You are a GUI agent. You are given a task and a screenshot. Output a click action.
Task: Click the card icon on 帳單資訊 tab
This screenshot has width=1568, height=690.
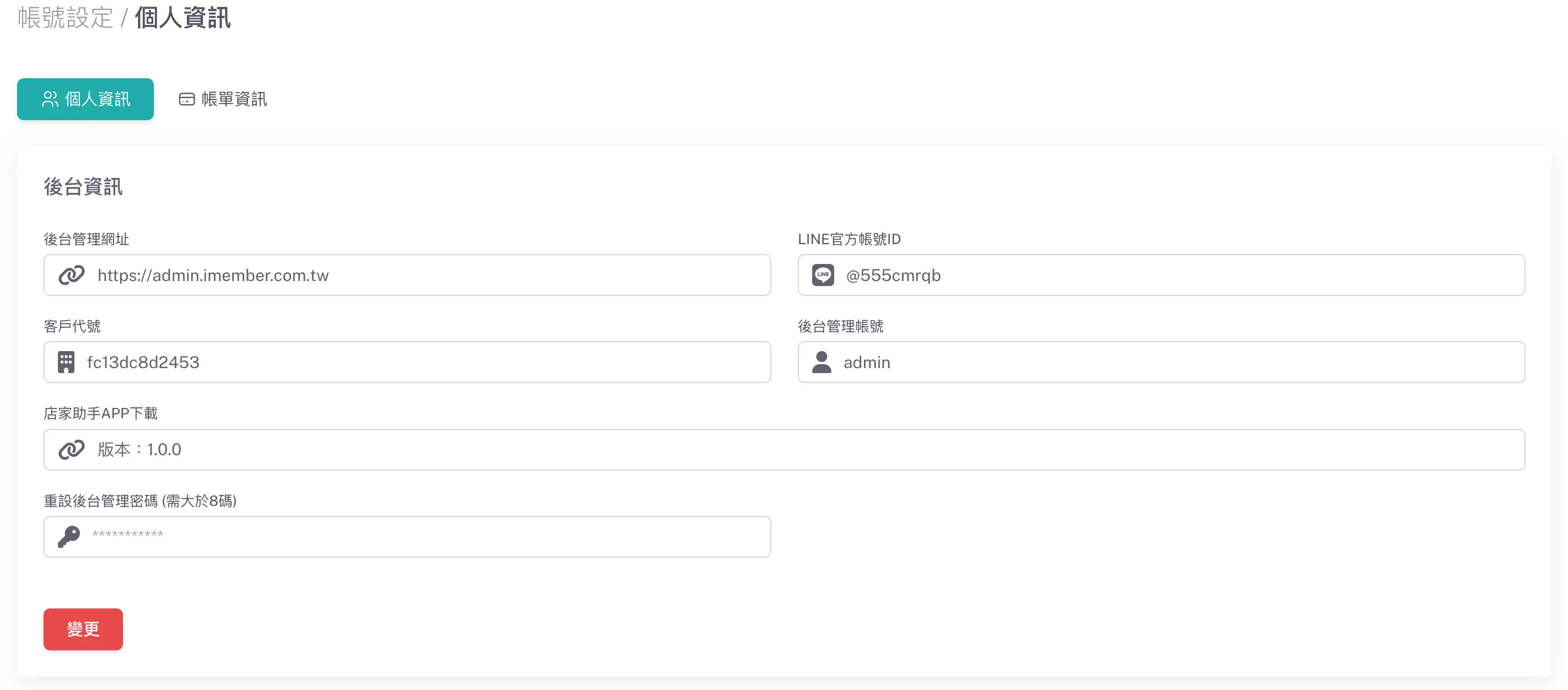[186, 99]
